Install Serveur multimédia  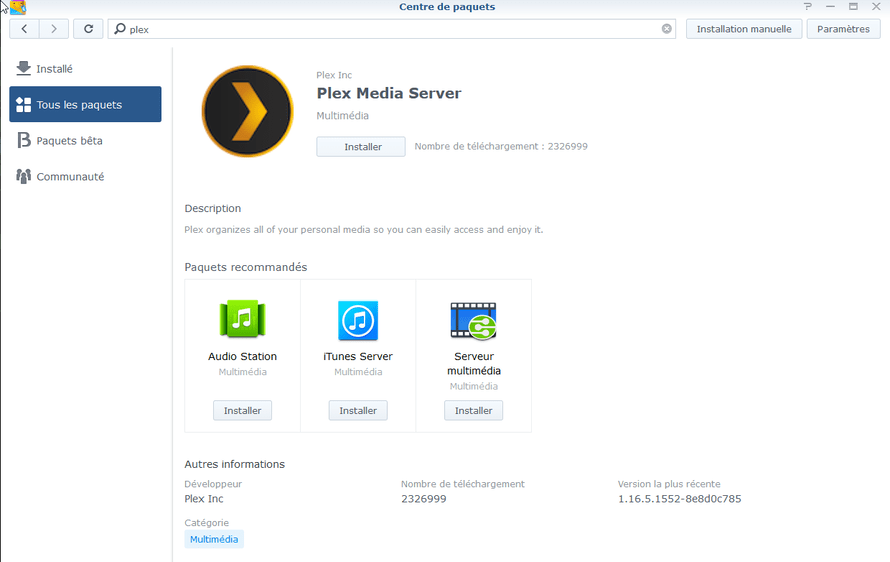473,410
